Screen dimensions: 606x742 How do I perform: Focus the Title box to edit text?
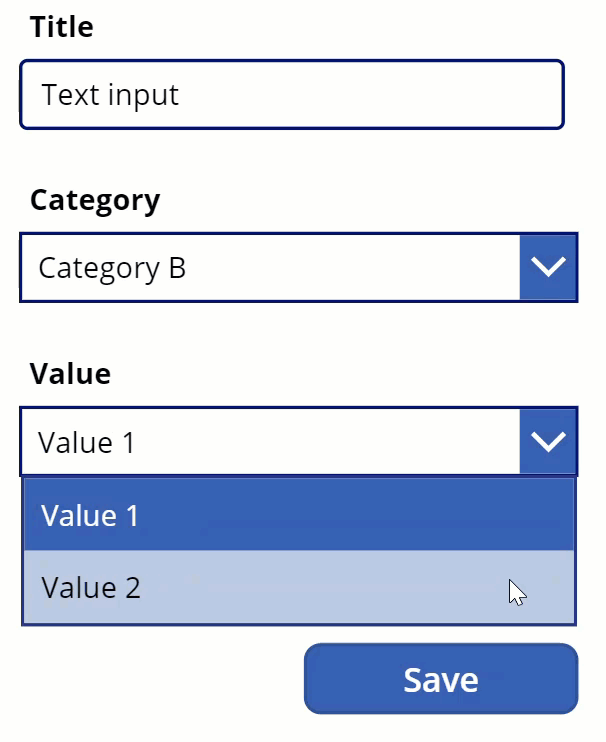(292, 95)
